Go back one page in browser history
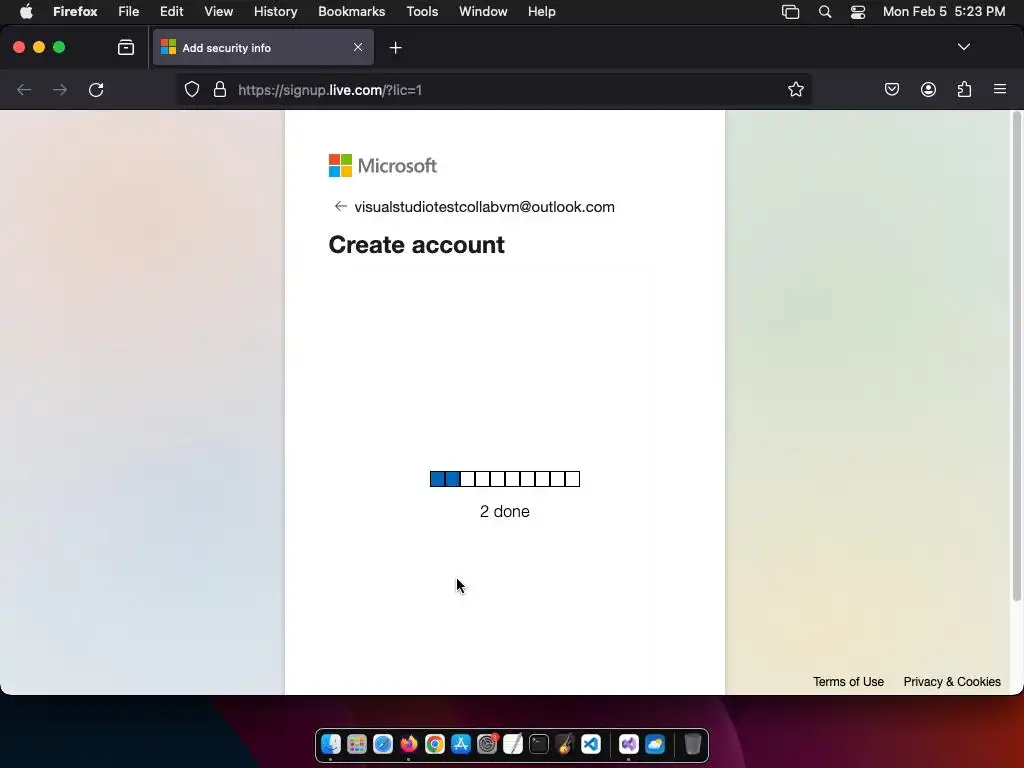Screen dimensions: 1024x768 [x=24, y=89]
